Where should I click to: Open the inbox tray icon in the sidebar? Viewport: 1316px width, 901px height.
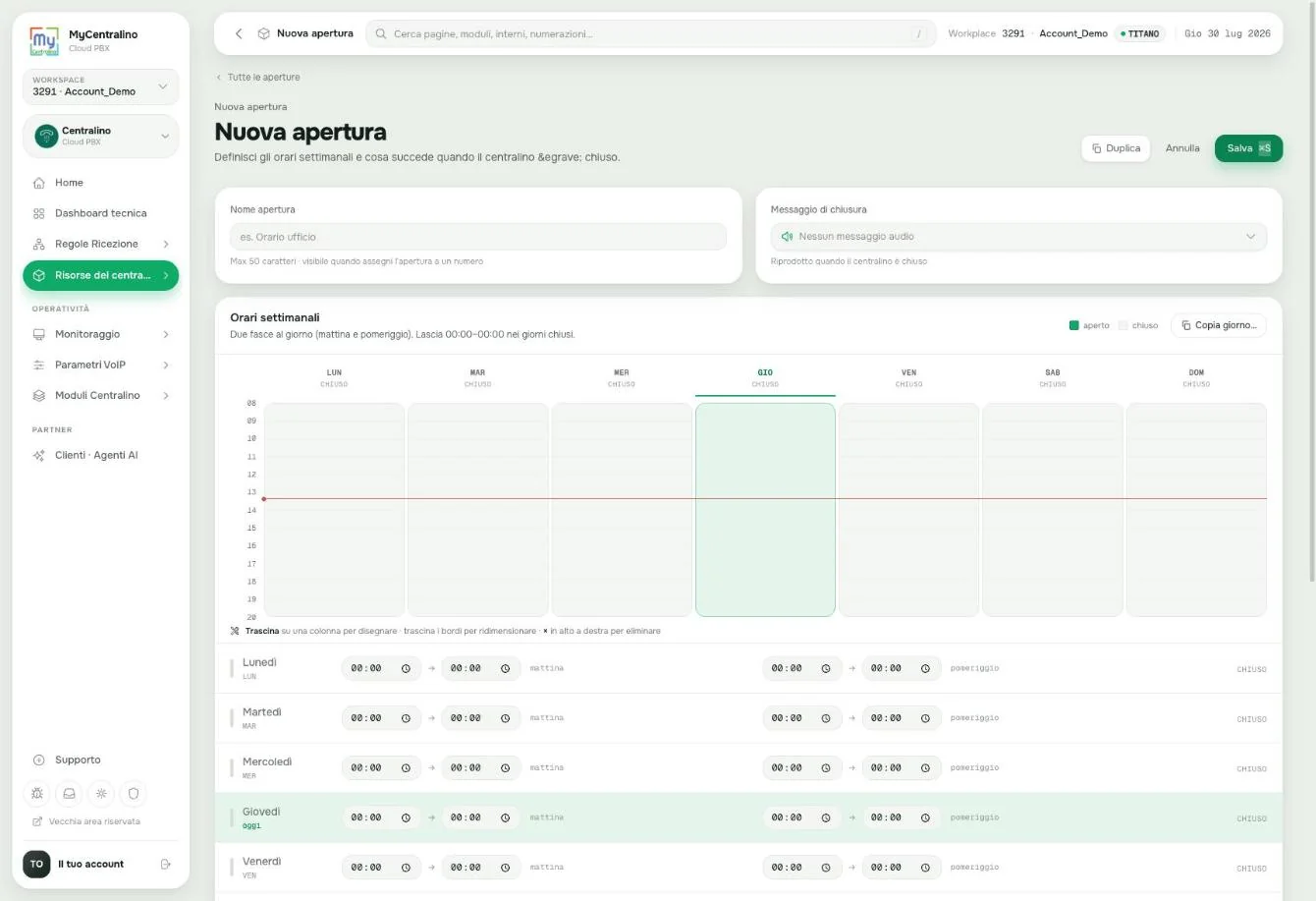click(x=70, y=793)
